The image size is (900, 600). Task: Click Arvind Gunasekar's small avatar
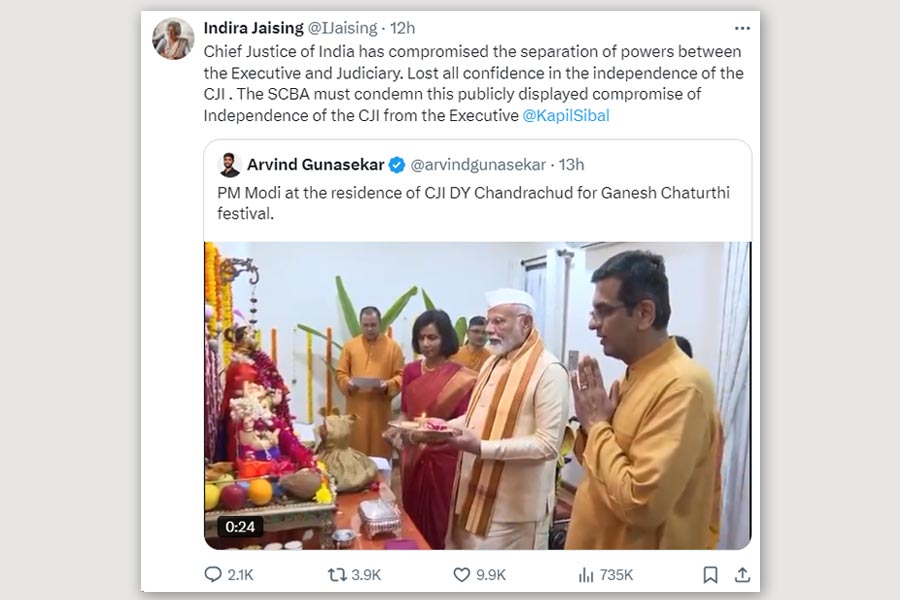tap(230, 164)
